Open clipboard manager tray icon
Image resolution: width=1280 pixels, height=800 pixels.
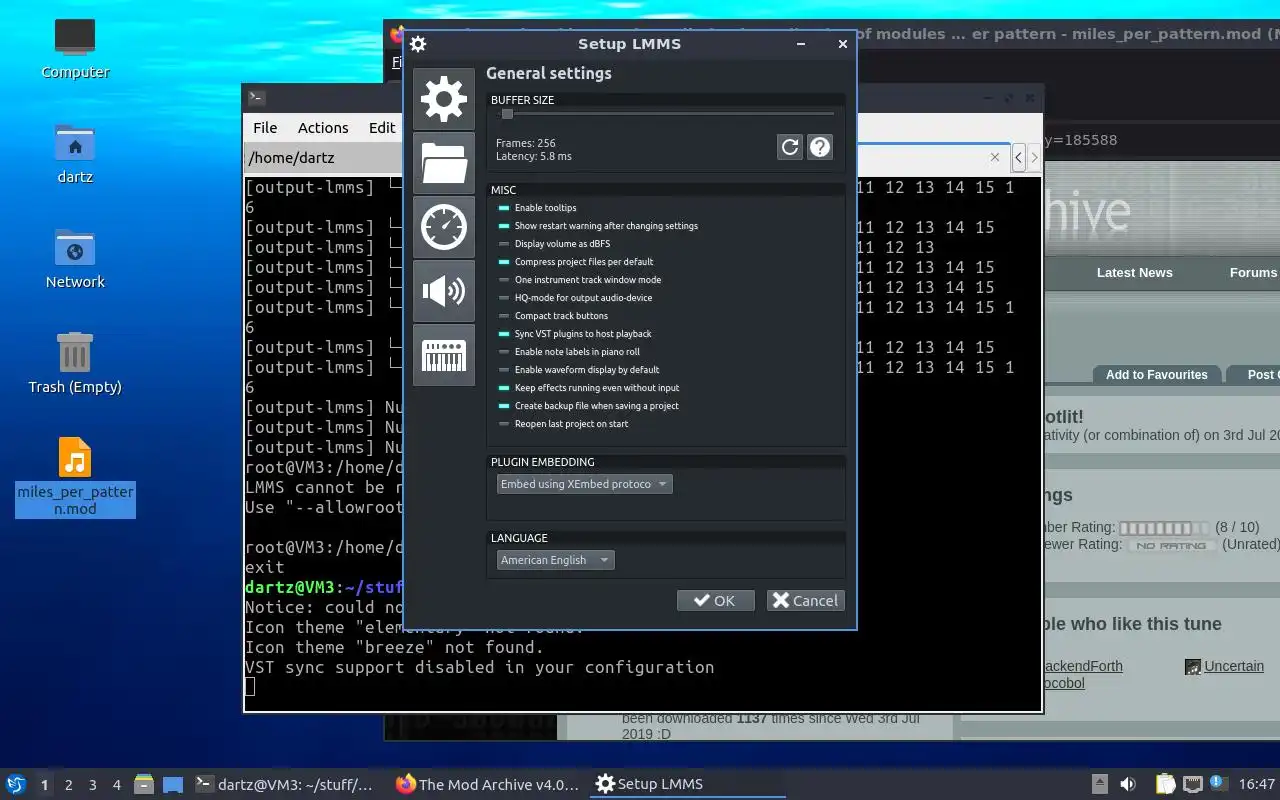[1166, 784]
